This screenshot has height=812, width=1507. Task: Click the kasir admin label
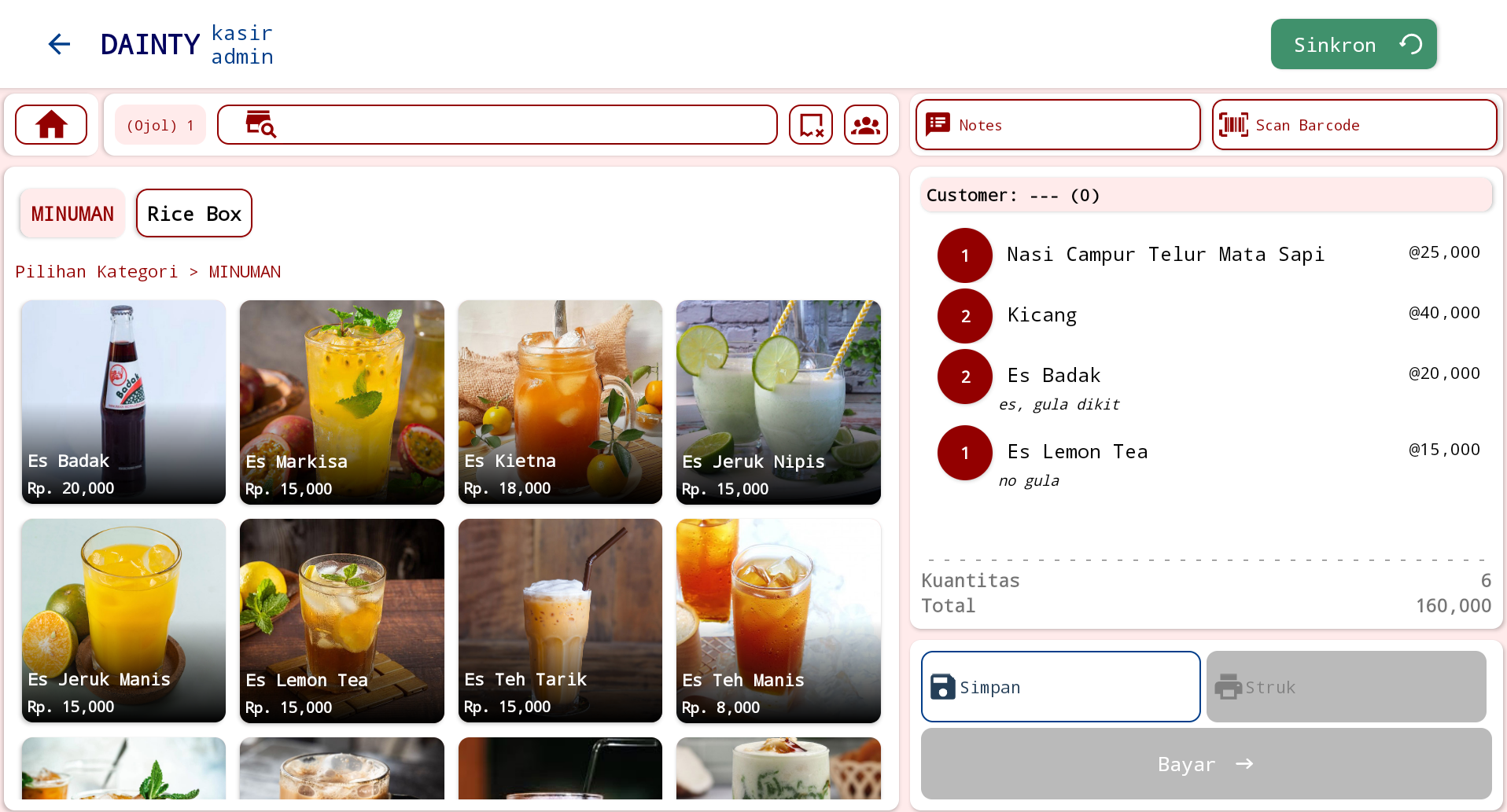pos(242,45)
